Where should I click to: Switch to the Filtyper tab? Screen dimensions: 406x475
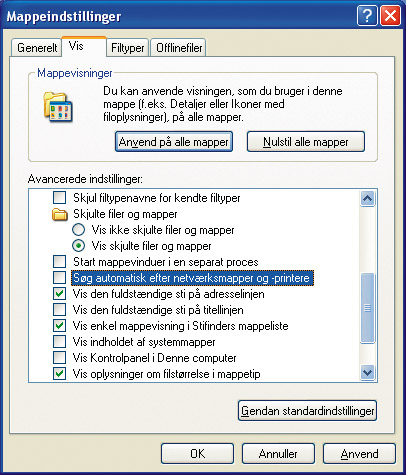(x=128, y=48)
